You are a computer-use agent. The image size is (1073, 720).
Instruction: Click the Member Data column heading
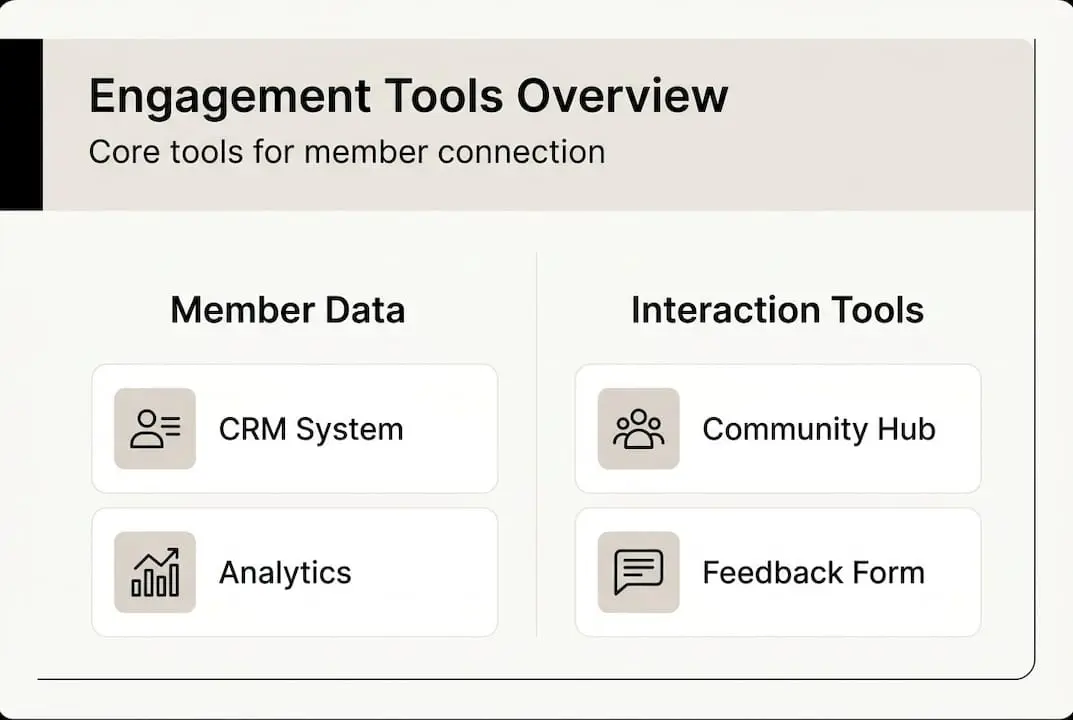(288, 310)
